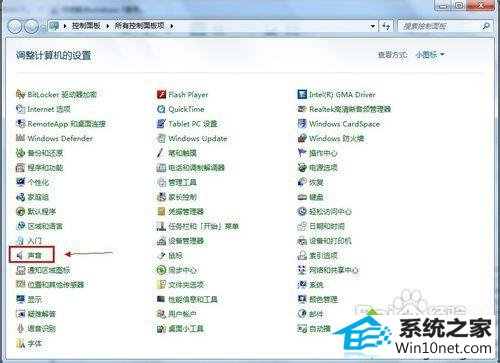Open 默认程序 (Default Programs) icon
Screen dimensions: 500x363
21,211
